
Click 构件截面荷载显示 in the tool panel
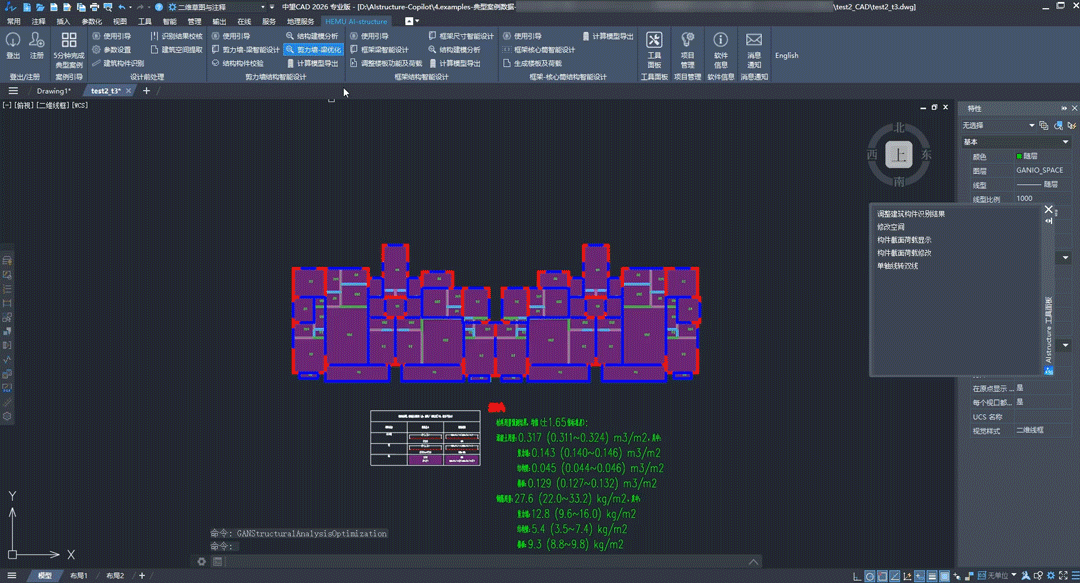coord(904,240)
